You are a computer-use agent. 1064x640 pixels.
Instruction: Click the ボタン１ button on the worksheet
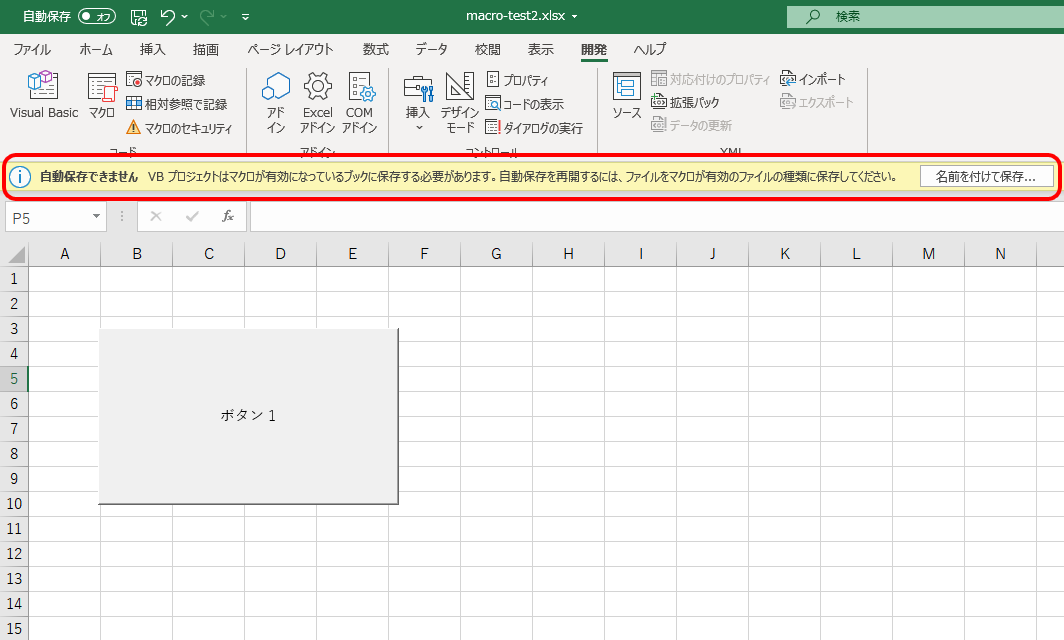point(248,415)
